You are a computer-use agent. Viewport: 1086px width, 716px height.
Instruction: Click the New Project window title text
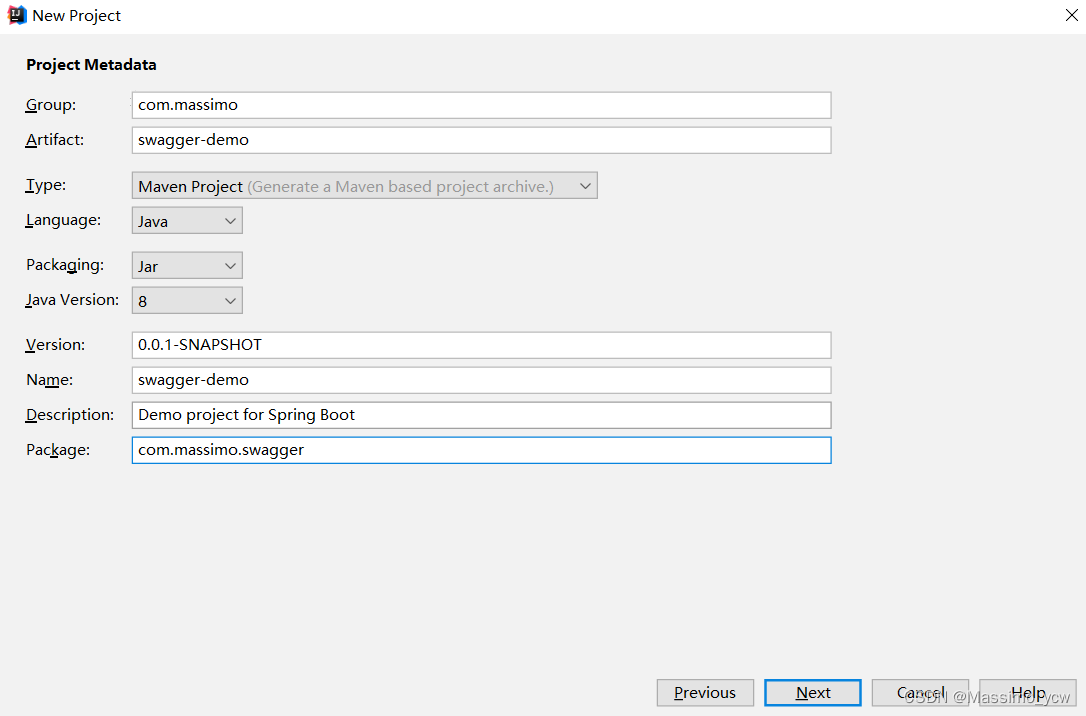tap(76, 15)
